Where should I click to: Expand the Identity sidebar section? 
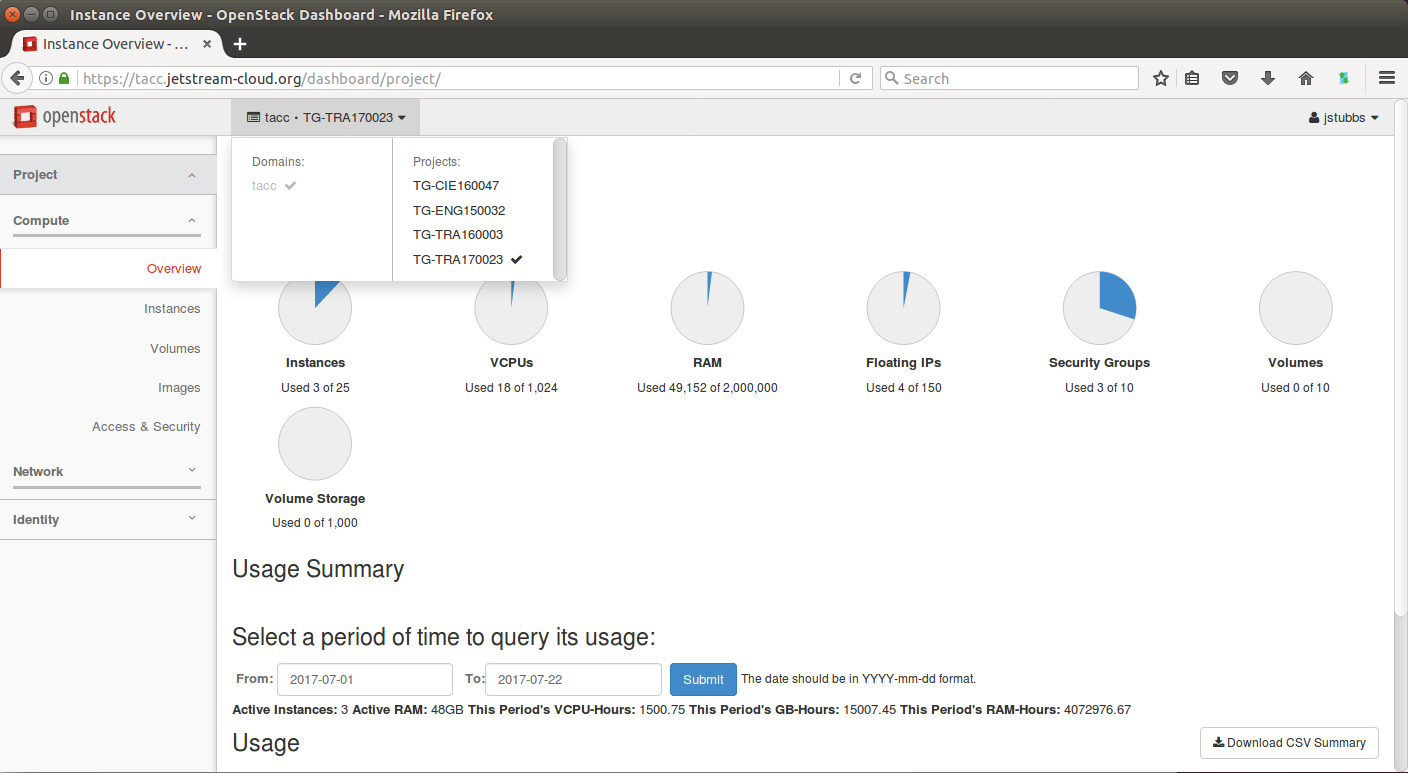point(108,520)
